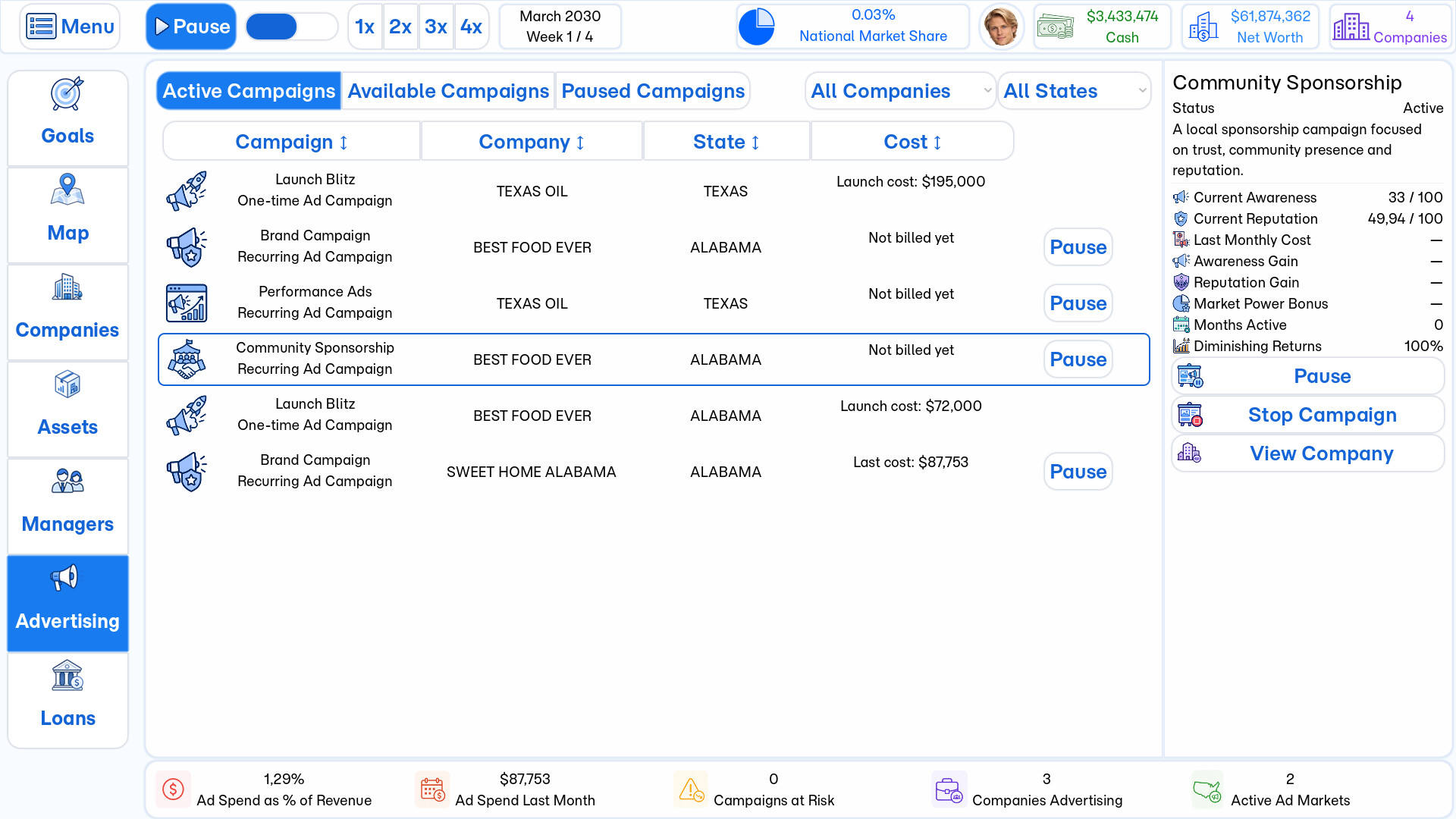Open the Loans bank icon
The image size is (1456, 819).
click(67, 676)
